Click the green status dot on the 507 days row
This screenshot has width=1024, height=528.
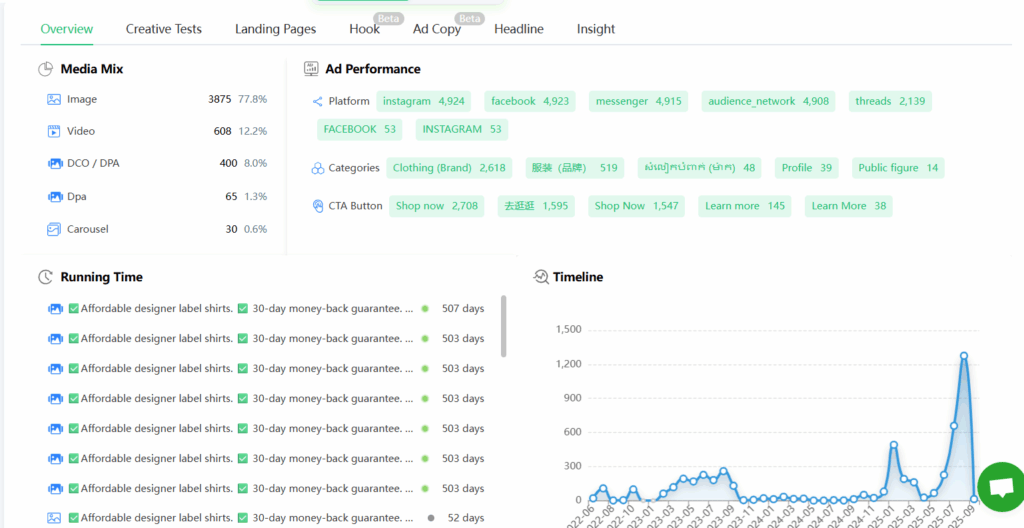[425, 308]
